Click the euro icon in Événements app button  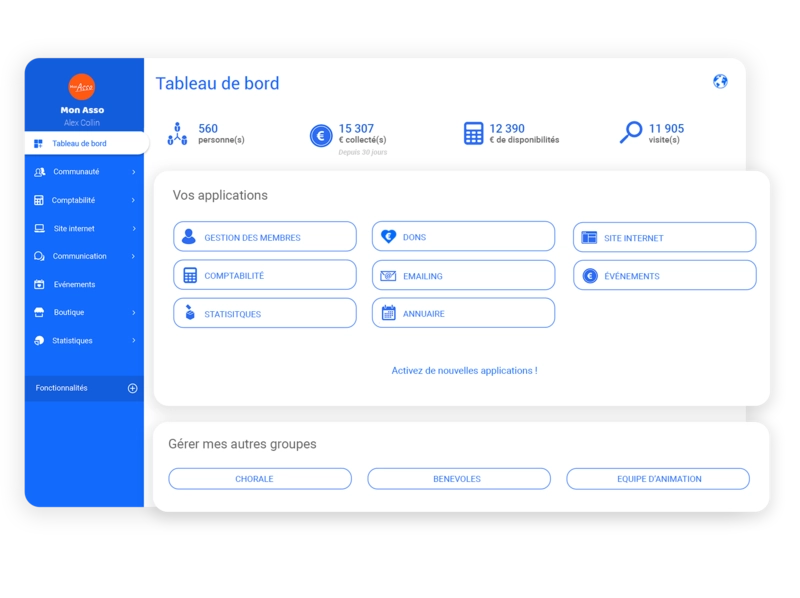(x=590, y=276)
